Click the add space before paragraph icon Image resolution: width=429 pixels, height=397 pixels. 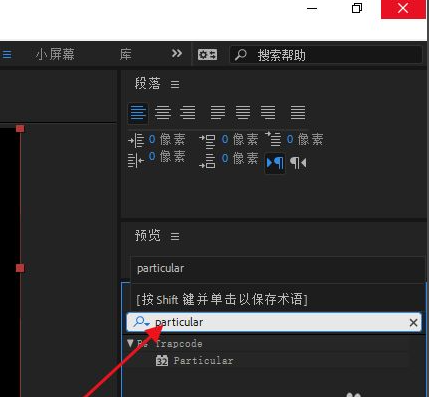207,141
